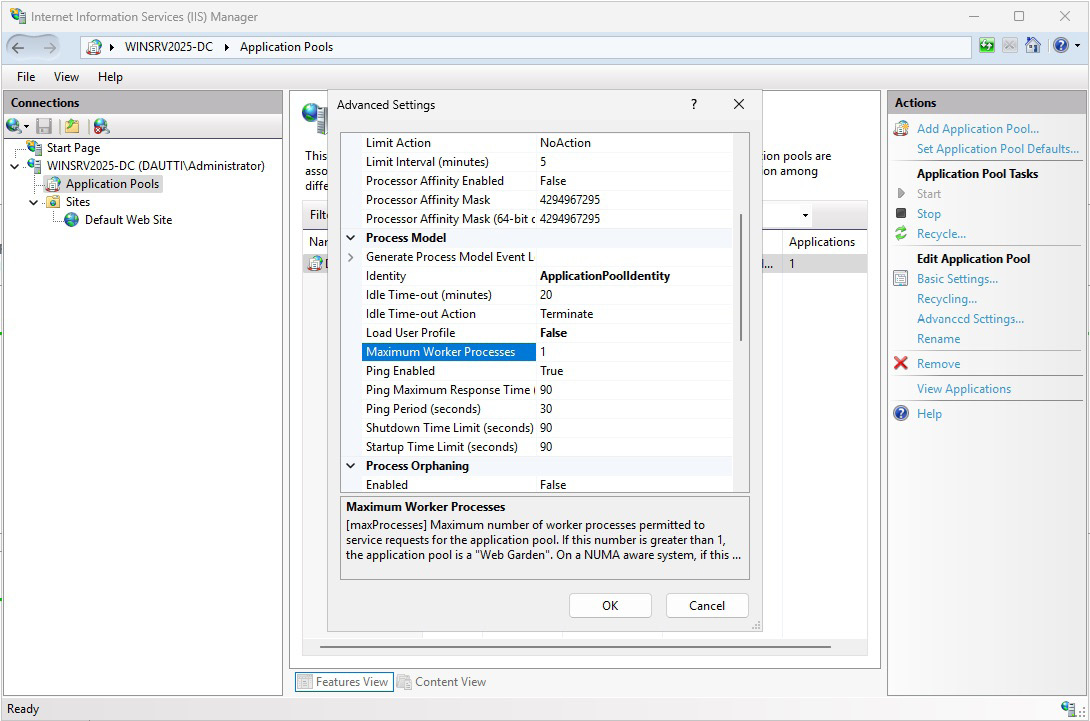The image size is (1090, 721).
Task: Collapse the Process Orphaning section
Action: (x=351, y=466)
